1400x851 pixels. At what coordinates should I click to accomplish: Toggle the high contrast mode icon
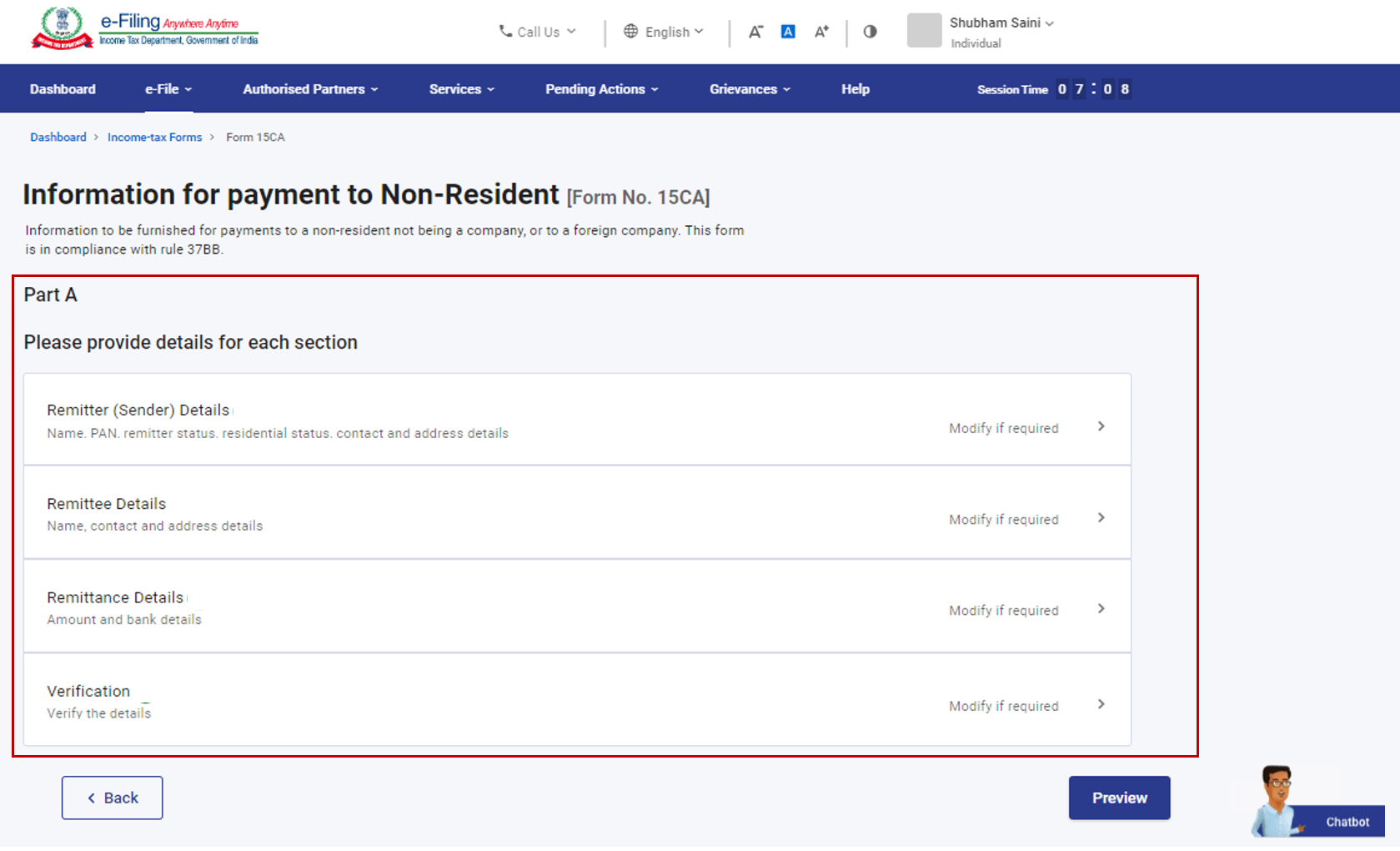[870, 32]
